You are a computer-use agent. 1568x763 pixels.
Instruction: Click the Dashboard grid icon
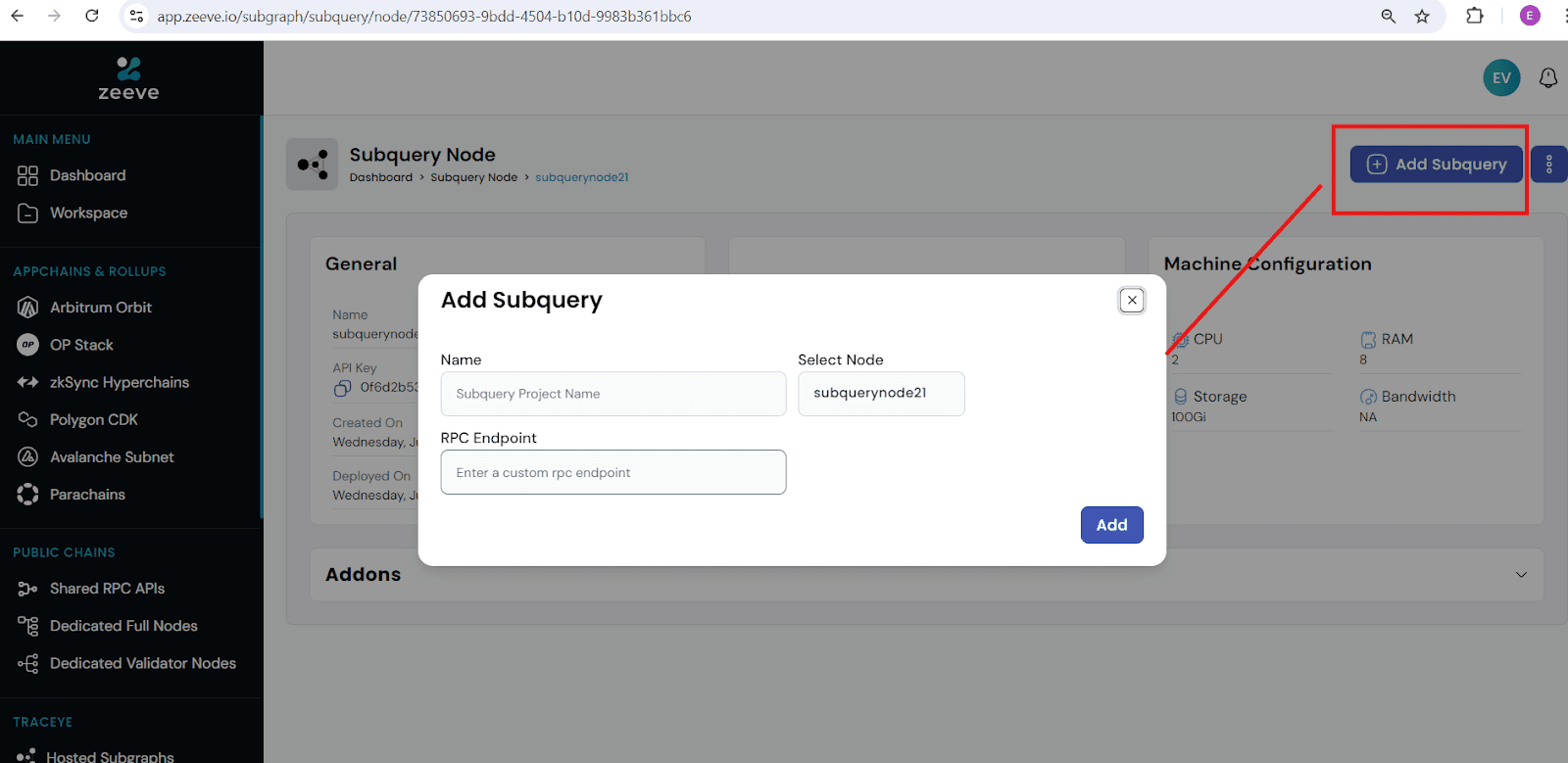tap(27, 175)
